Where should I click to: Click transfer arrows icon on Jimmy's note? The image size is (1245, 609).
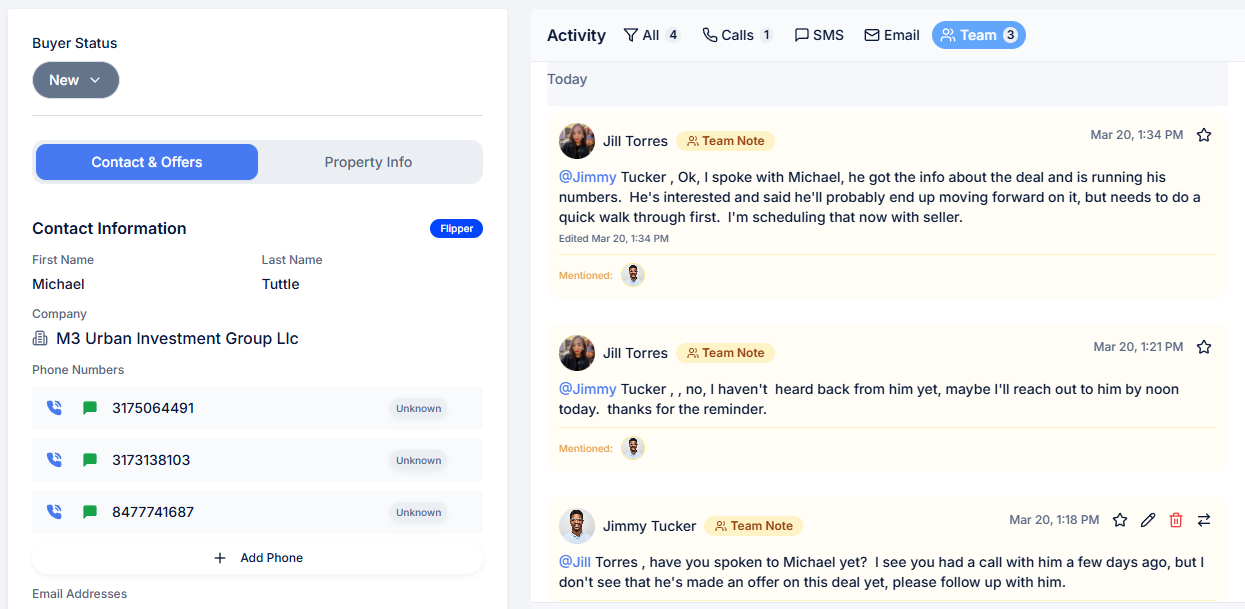(x=1204, y=520)
